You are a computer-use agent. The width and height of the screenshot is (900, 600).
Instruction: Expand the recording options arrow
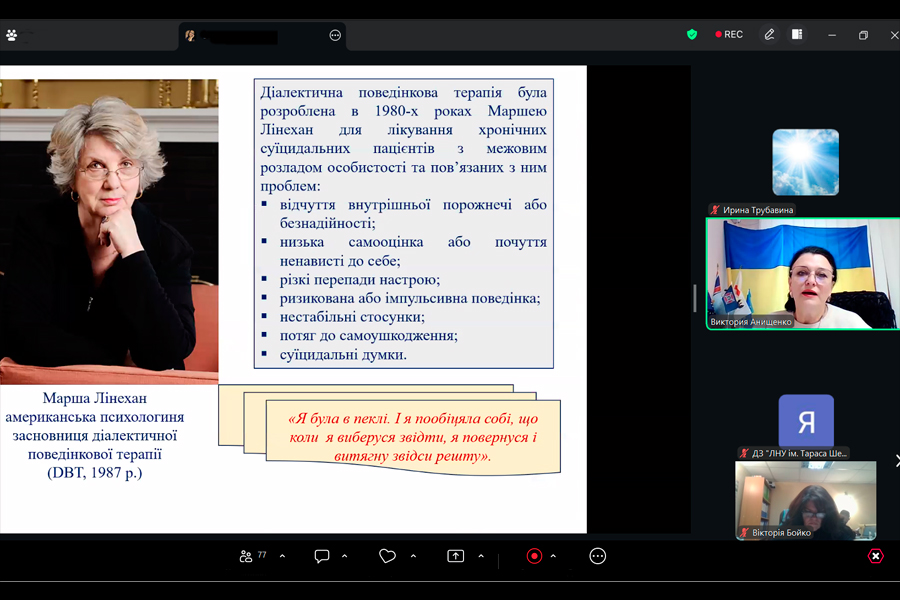pyautogui.click(x=553, y=556)
